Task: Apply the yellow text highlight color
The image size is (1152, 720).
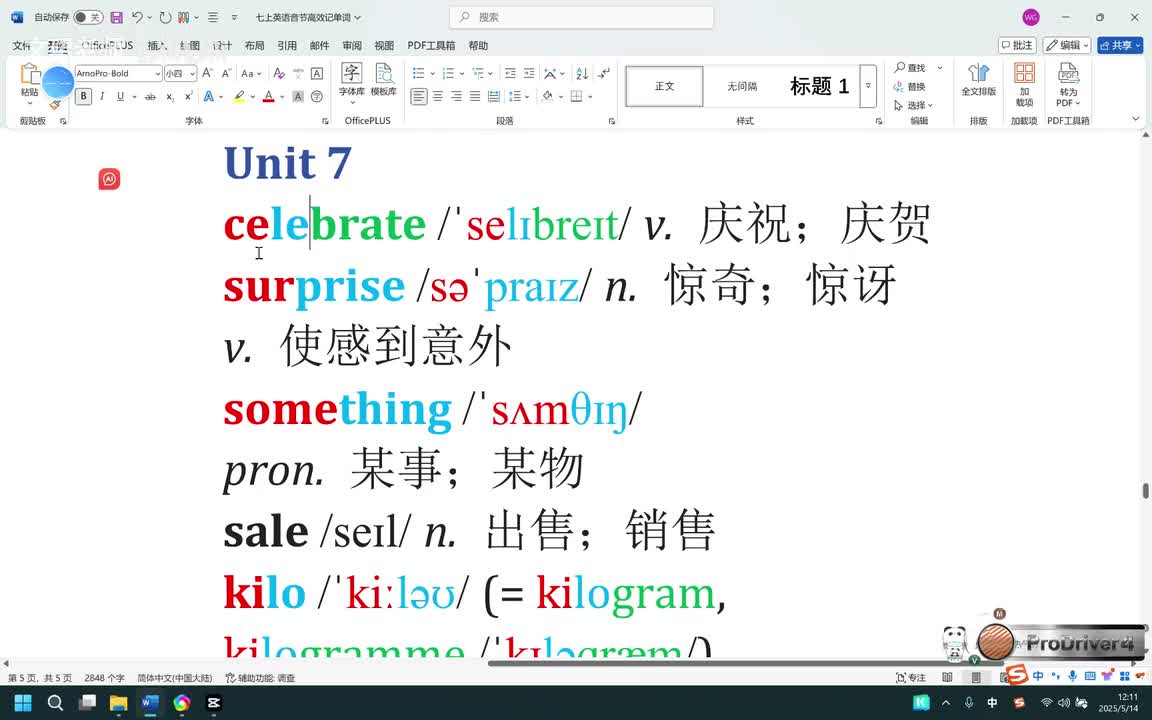Action: (239, 96)
